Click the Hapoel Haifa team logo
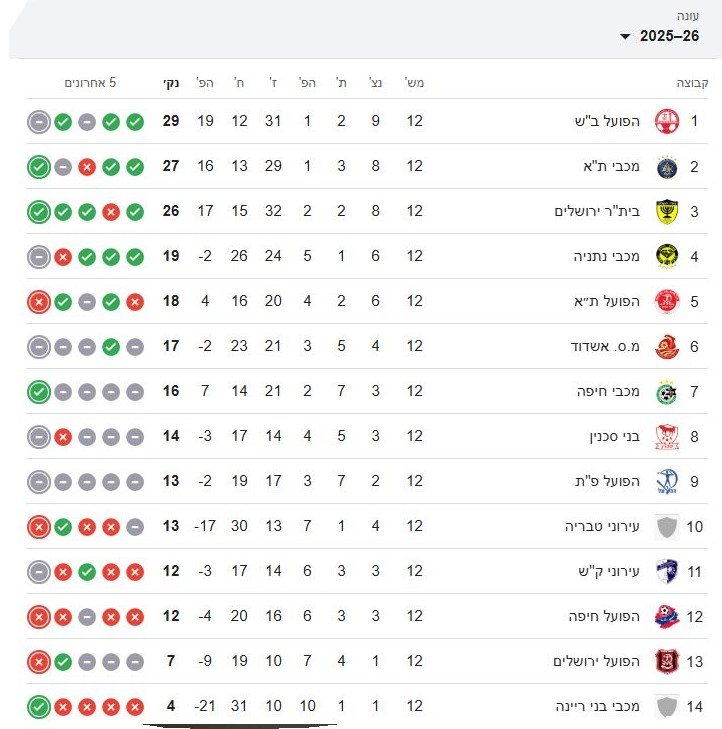 [666, 616]
